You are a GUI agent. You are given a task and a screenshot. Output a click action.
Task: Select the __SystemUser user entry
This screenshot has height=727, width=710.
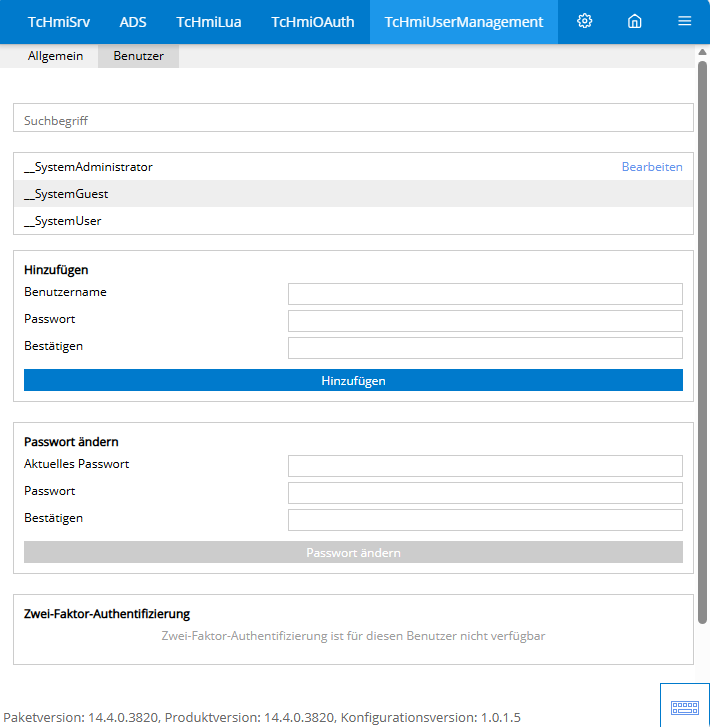(x=62, y=221)
